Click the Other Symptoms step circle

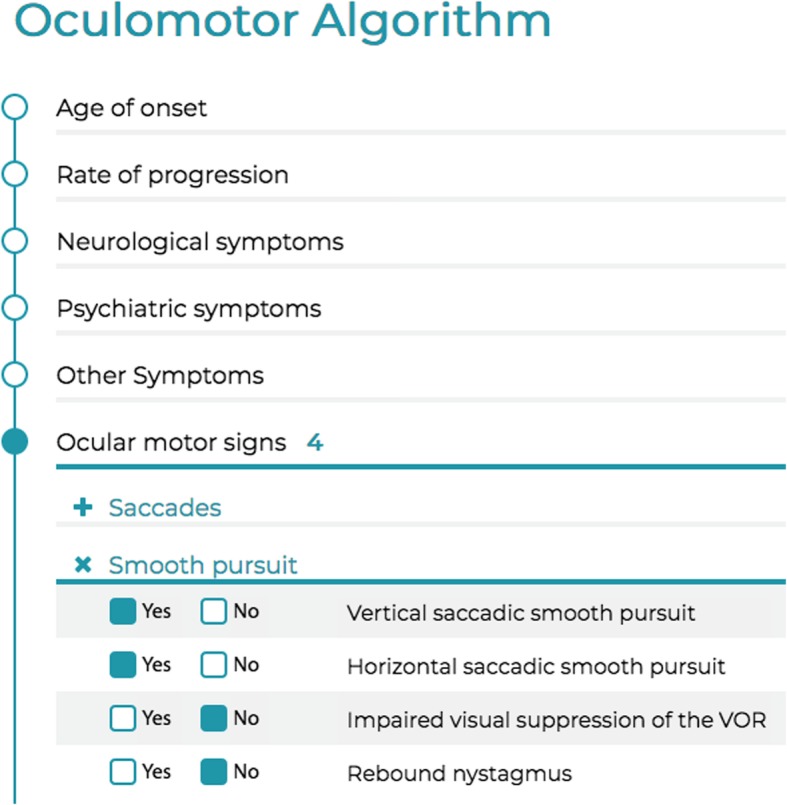click(13, 373)
